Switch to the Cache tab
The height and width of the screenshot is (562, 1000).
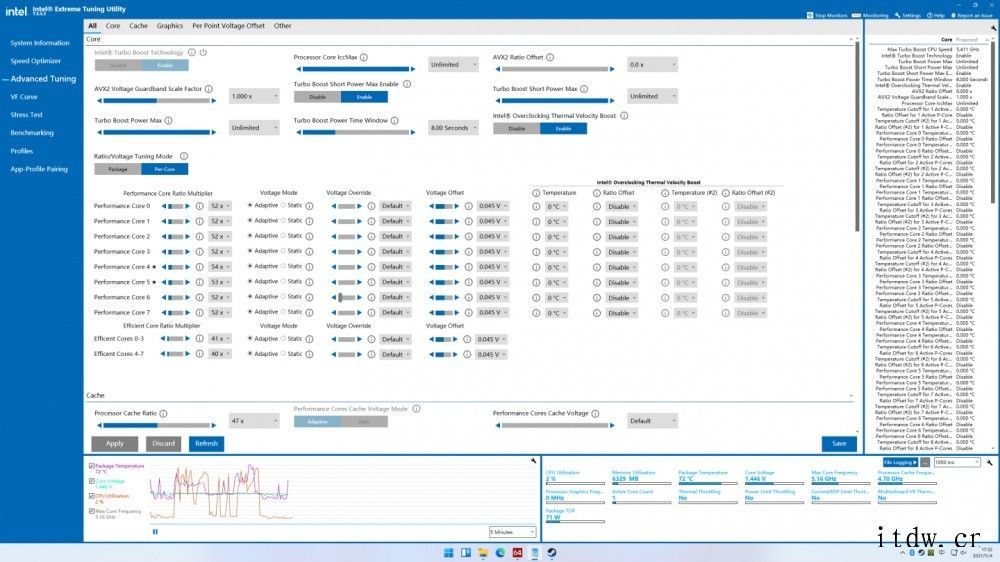click(x=138, y=26)
